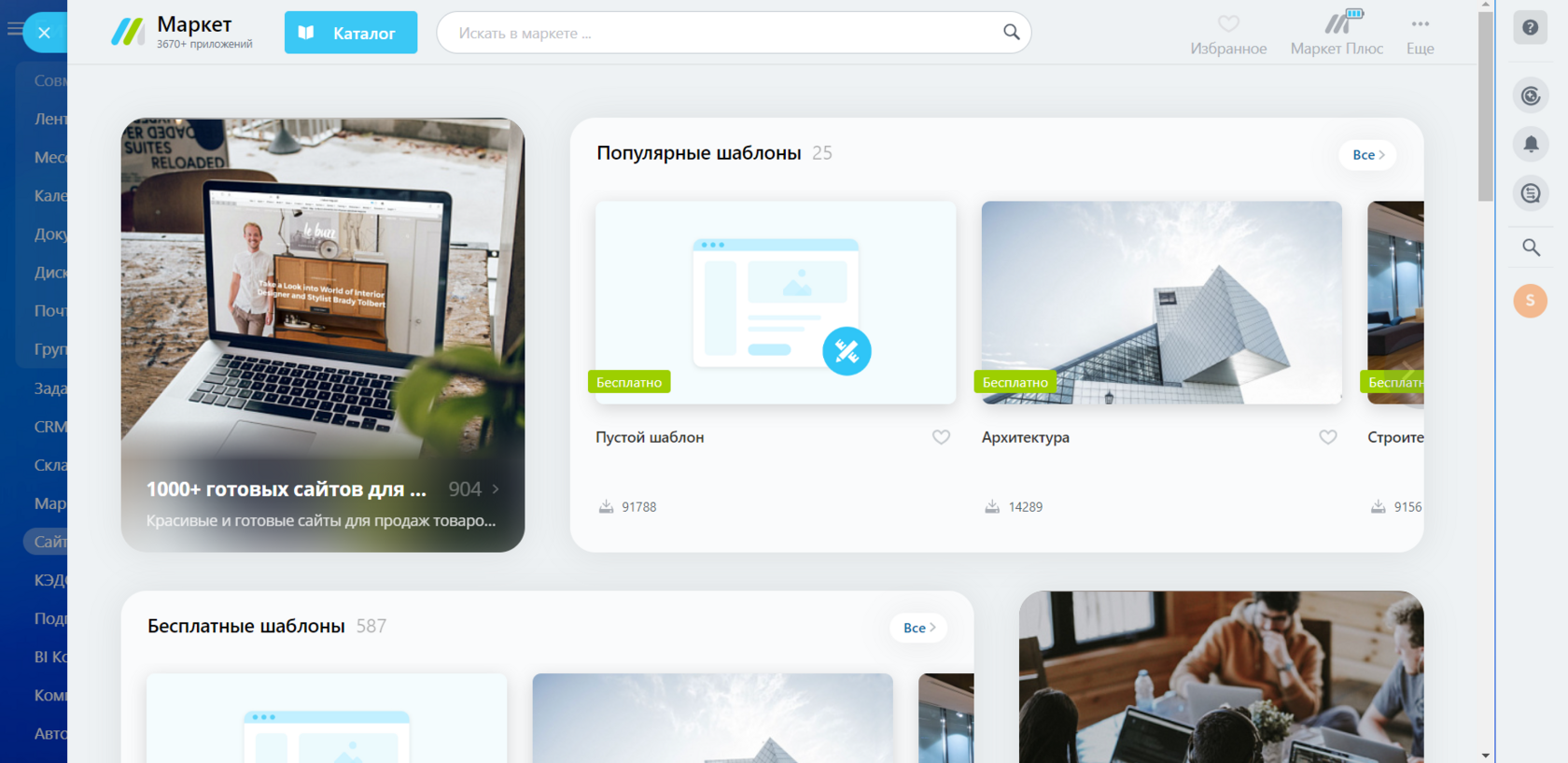Click the 14289 install count

point(1026,507)
